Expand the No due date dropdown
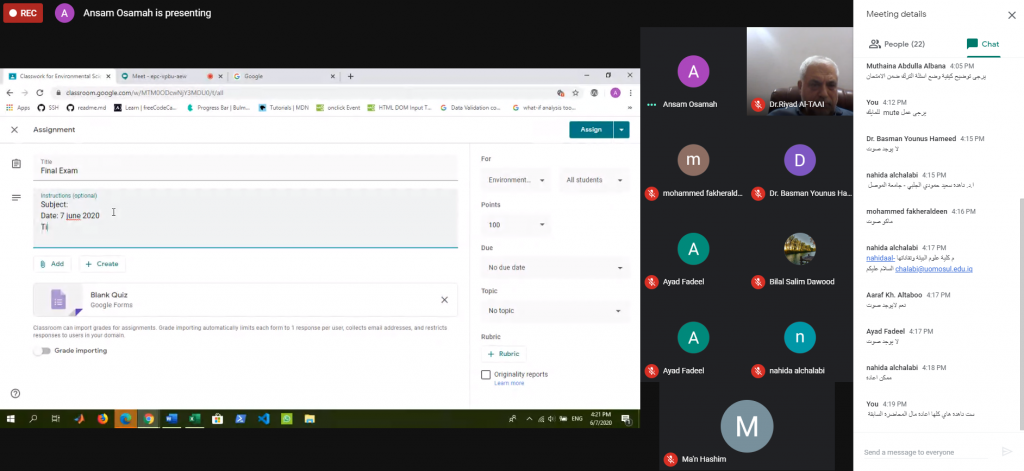Image resolution: width=1024 pixels, height=471 pixels. pyautogui.click(x=554, y=268)
